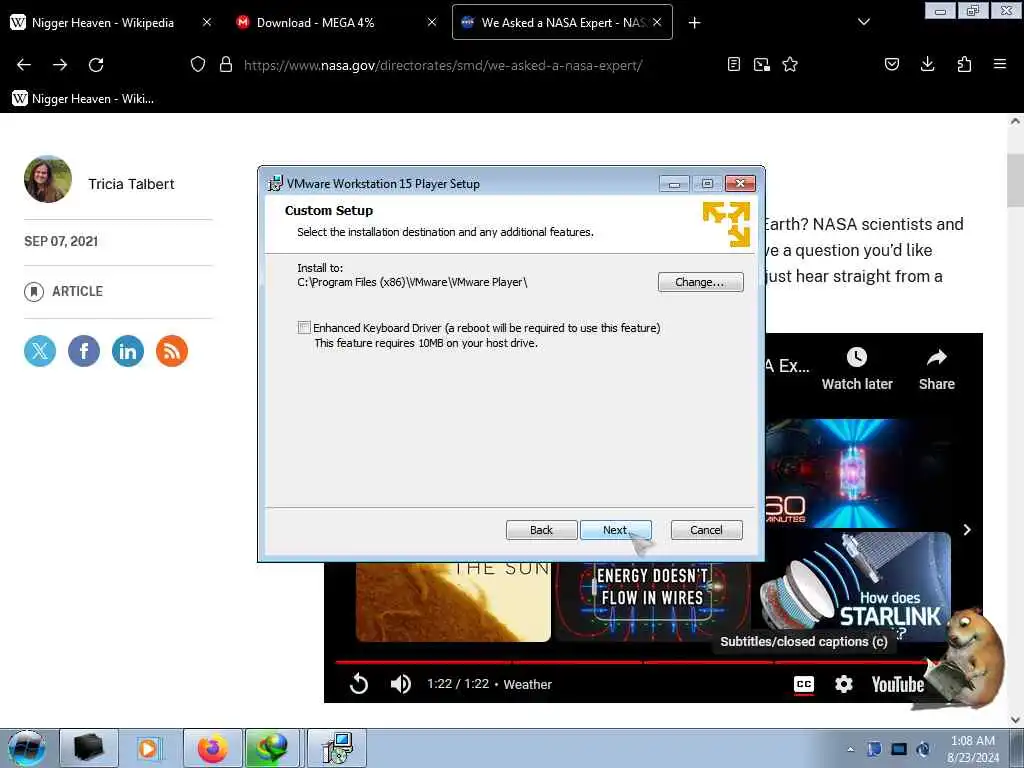Viewport: 1024px width, 768px height.
Task: Open the Wikipedia bookmark in bookmarks toolbar
Action: coord(83,99)
